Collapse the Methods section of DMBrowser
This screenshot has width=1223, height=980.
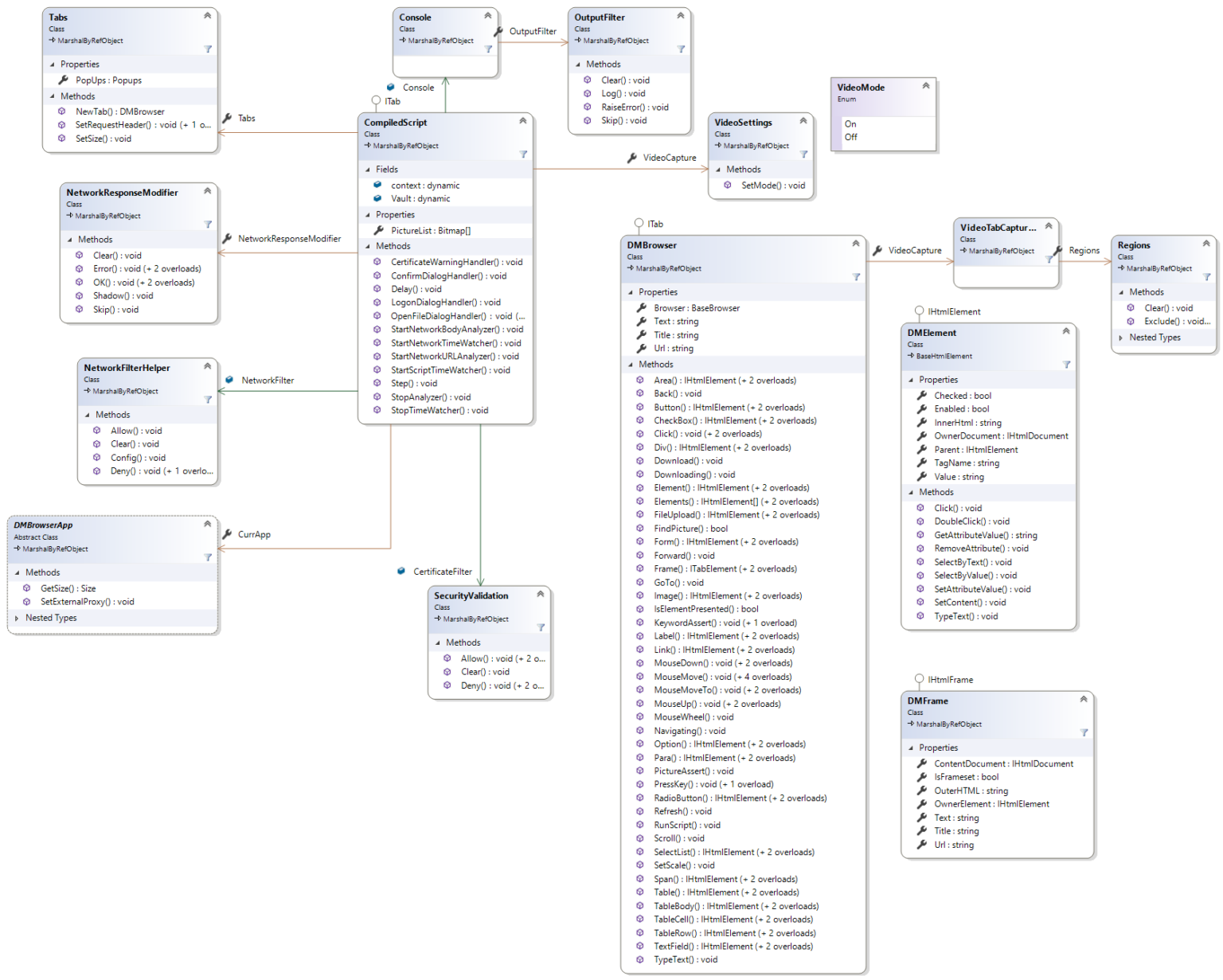coord(630,364)
